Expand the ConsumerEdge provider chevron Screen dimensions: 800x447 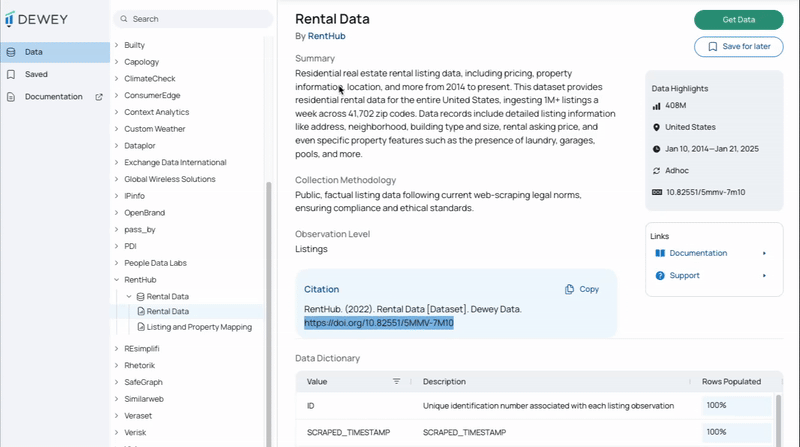coord(116,95)
